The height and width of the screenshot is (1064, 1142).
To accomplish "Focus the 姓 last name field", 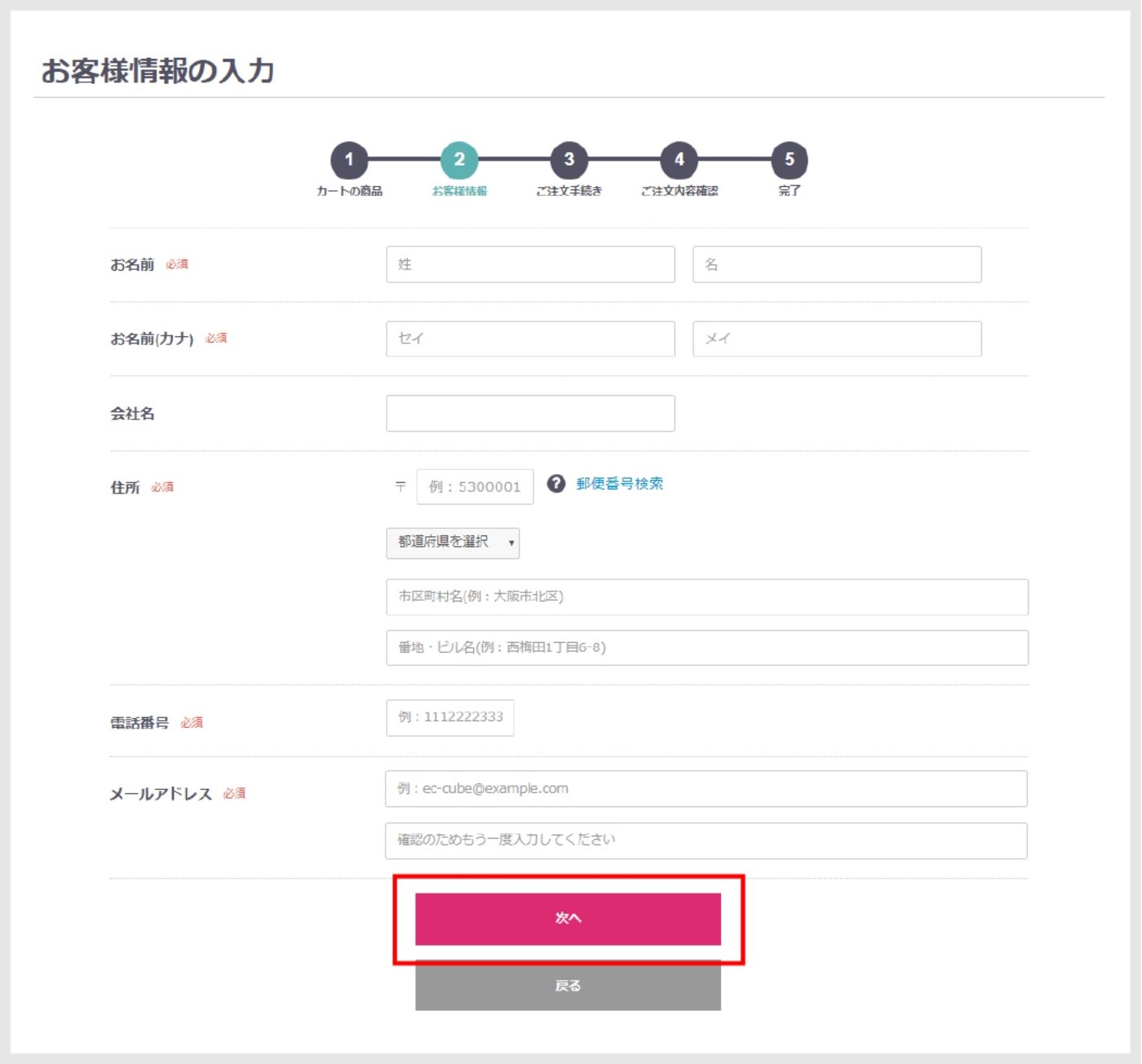I will point(530,264).
